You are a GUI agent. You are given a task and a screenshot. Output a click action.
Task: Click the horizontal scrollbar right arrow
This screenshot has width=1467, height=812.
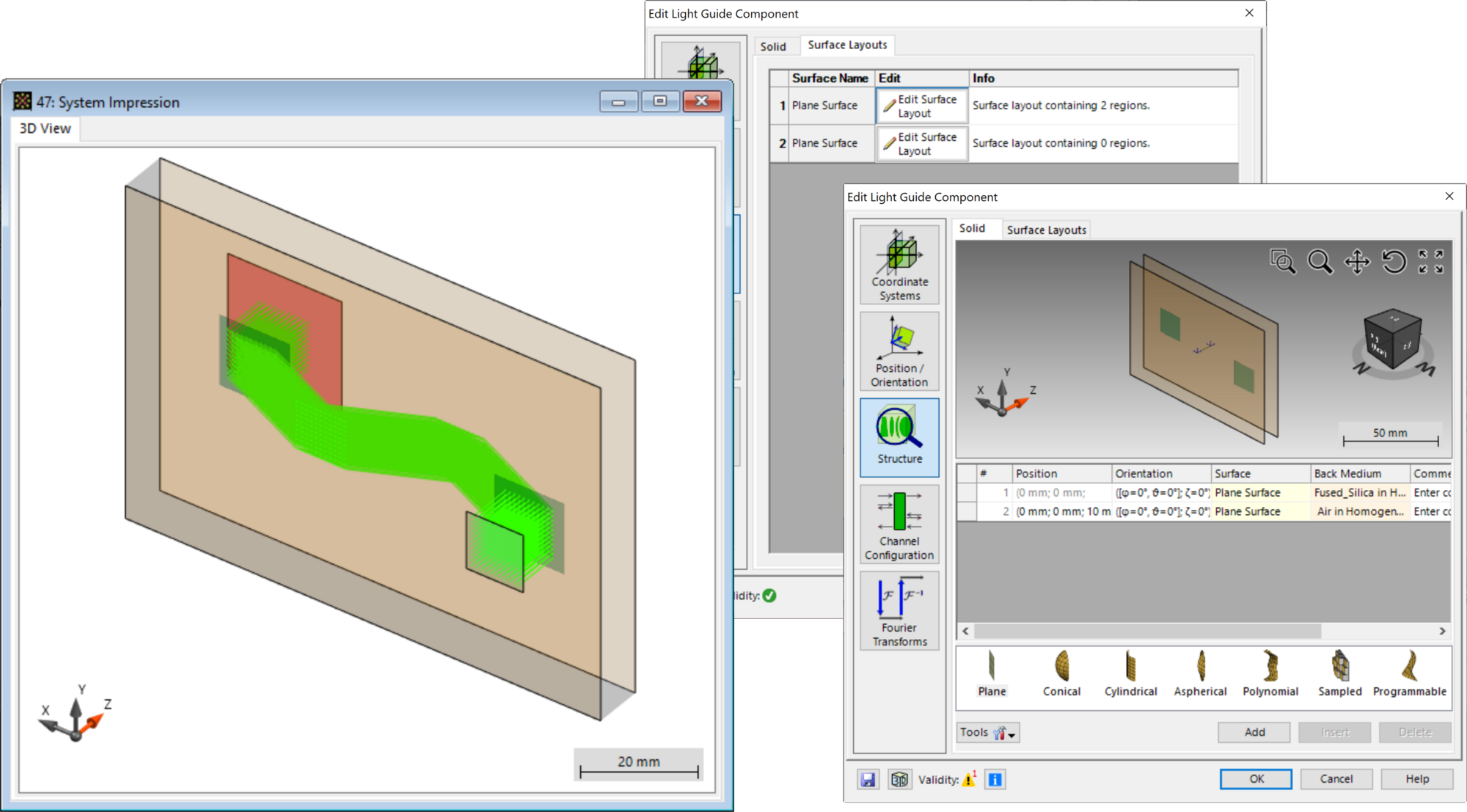pos(1442,631)
